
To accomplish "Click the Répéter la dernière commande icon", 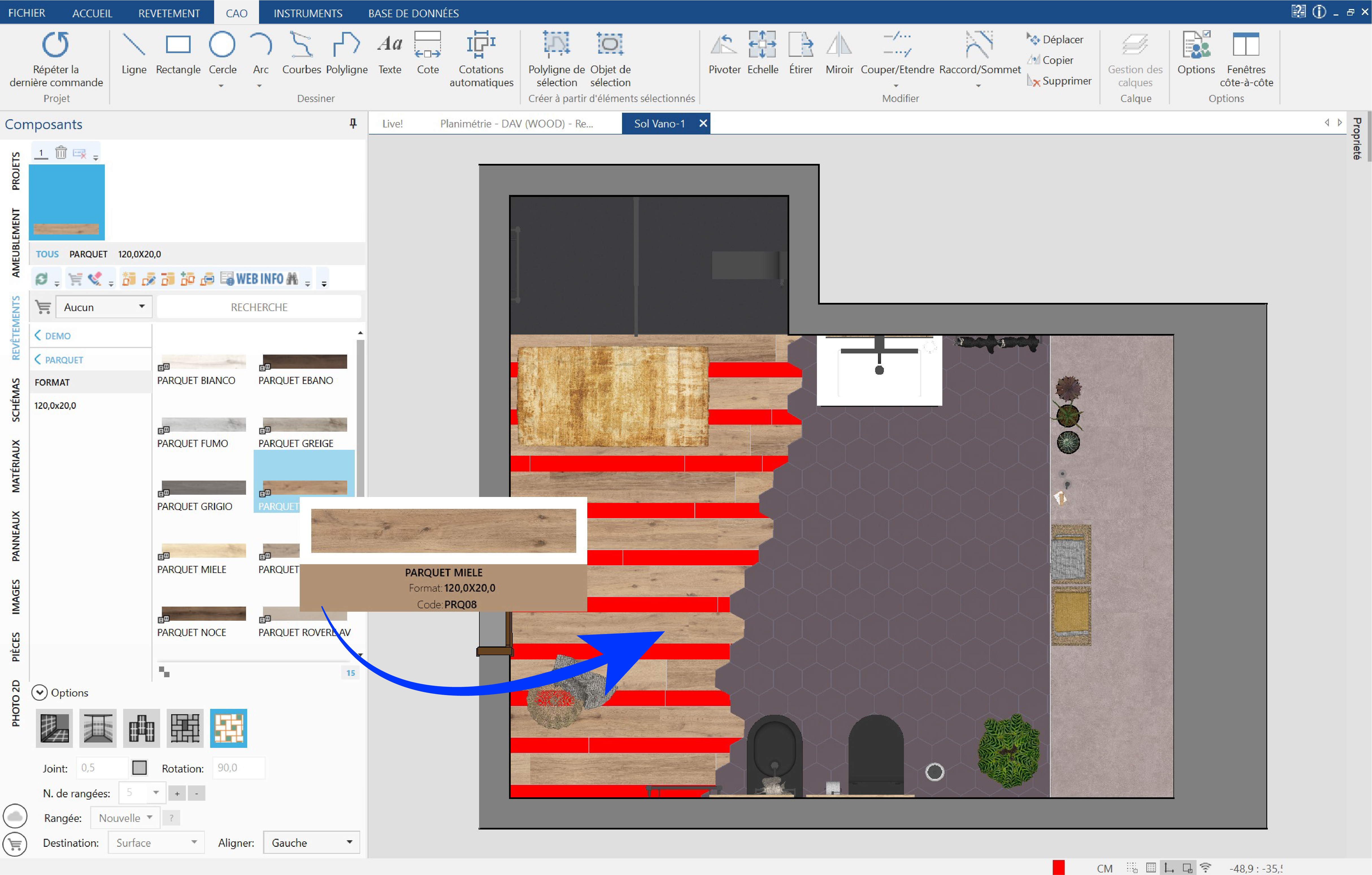I will (x=56, y=45).
